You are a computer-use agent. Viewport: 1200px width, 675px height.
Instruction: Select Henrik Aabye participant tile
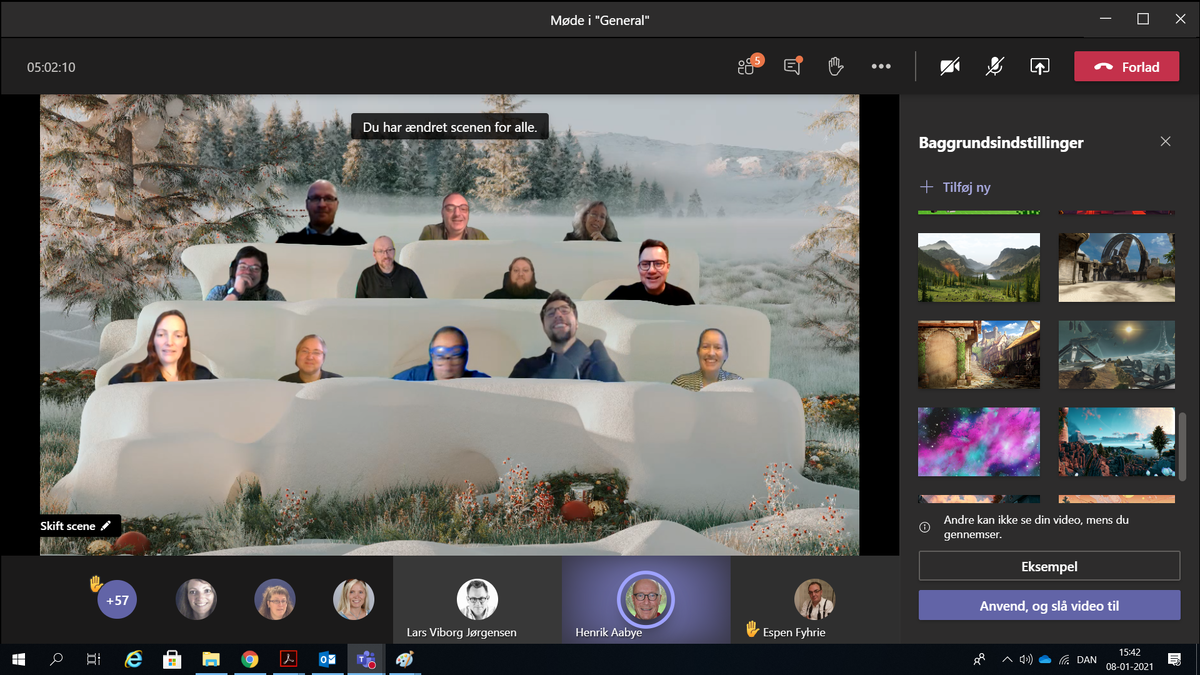pyautogui.click(x=646, y=600)
